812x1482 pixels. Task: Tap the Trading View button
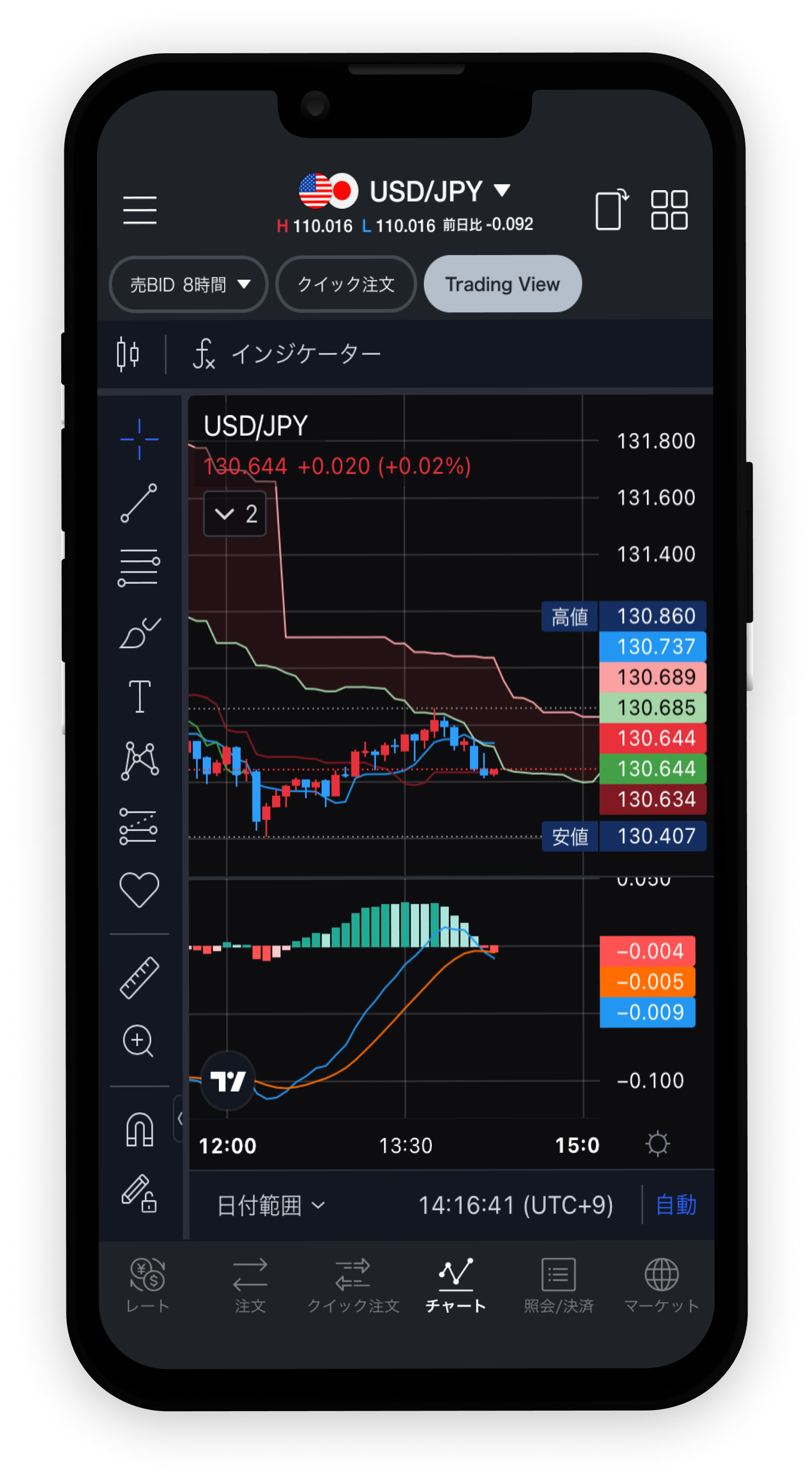[502, 284]
